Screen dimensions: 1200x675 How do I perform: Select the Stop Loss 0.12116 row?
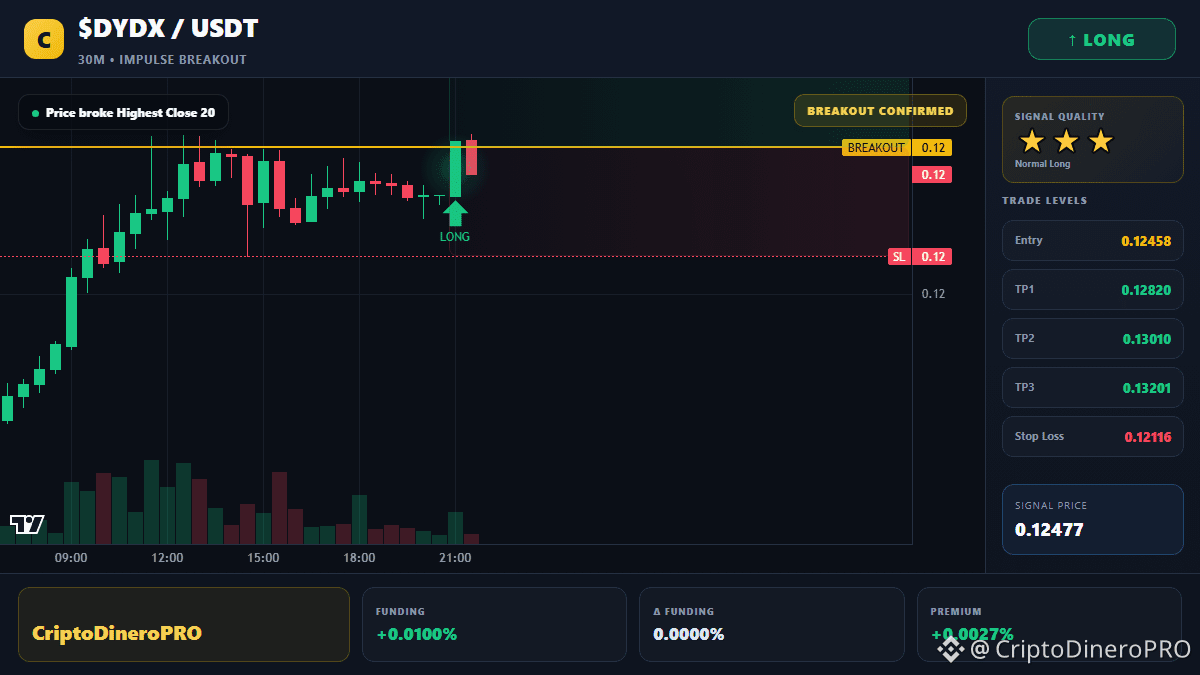1092,436
